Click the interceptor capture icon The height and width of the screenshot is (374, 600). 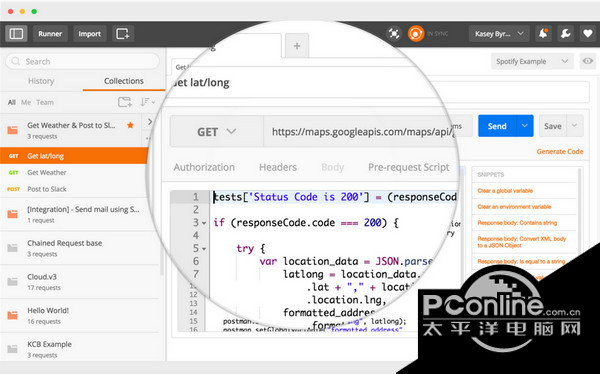[x=394, y=34]
